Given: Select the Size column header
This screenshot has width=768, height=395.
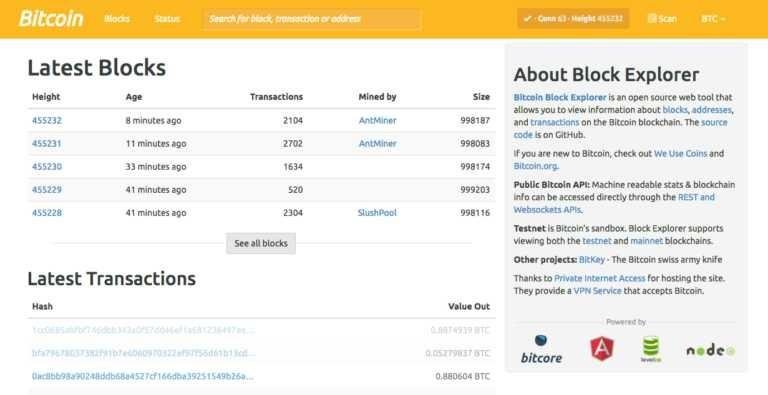Looking at the screenshot, I should click(481, 97).
